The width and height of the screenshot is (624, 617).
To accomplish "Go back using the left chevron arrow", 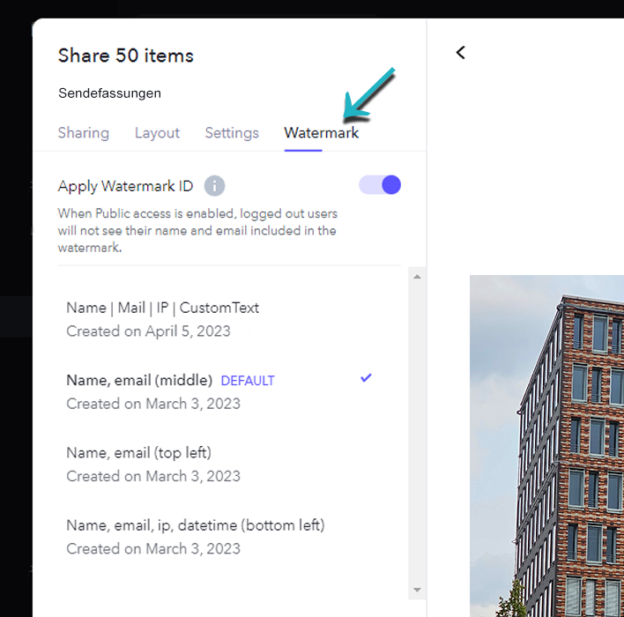I will (x=460, y=52).
